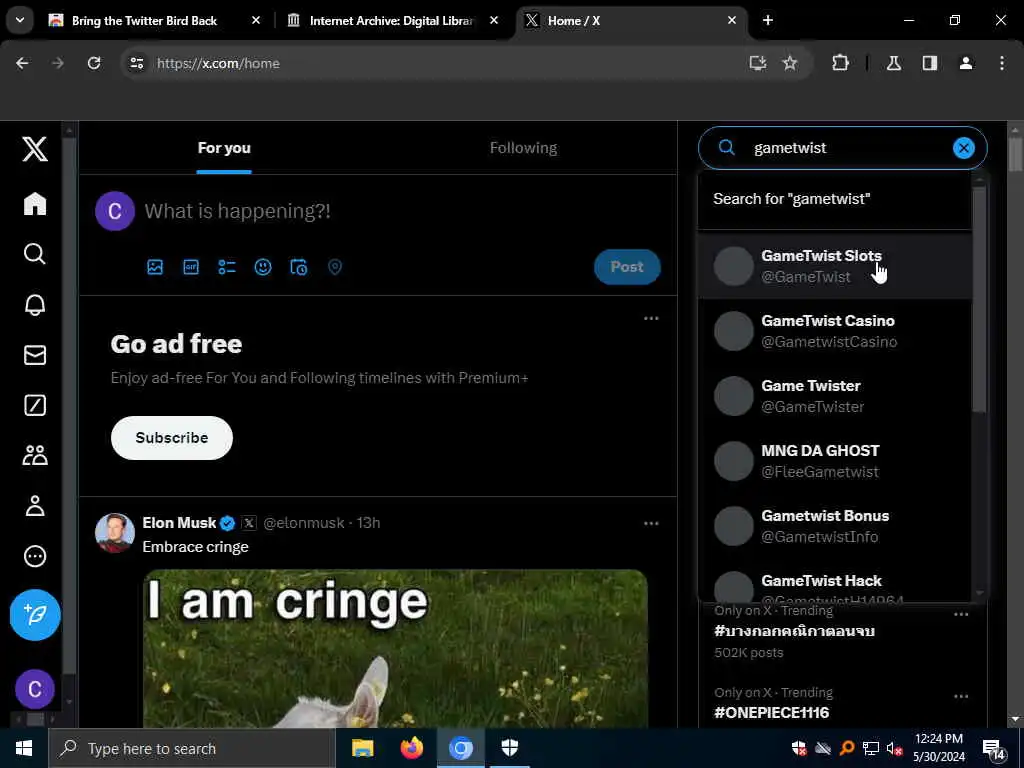This screenshot has height=768, width=1024.
Task: Select GameTwist Slots suggestion
Action: (835, 266)
